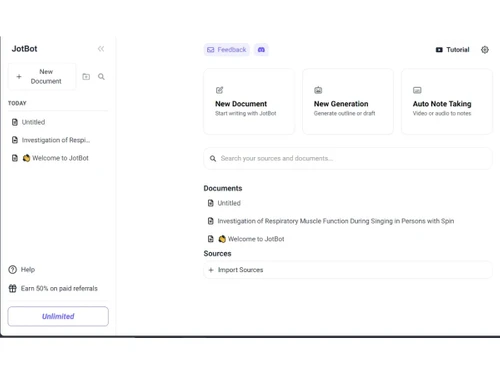Click the Documents heading
The image size is (500, 375).
coord(223,188)
